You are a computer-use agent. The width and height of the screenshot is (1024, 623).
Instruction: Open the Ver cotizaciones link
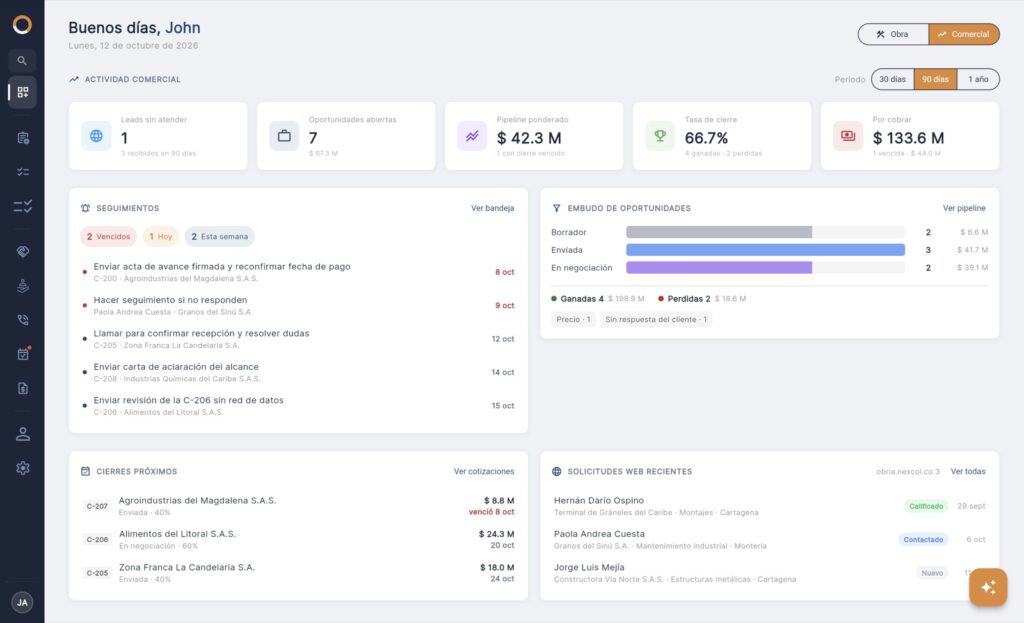click(484, 471)
